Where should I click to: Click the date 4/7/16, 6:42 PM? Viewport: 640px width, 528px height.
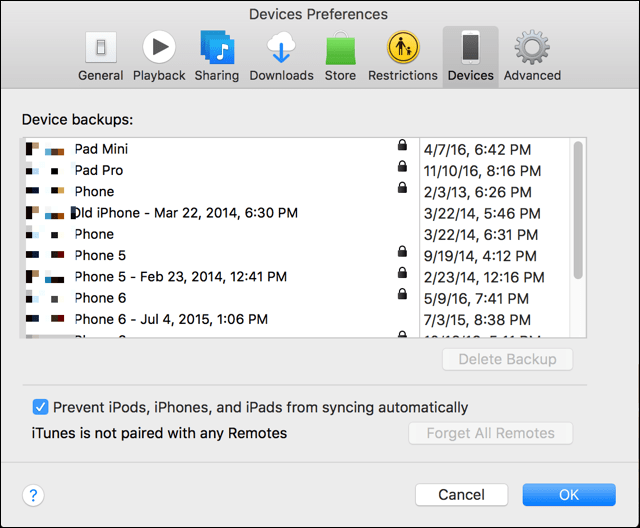point(477,150)
